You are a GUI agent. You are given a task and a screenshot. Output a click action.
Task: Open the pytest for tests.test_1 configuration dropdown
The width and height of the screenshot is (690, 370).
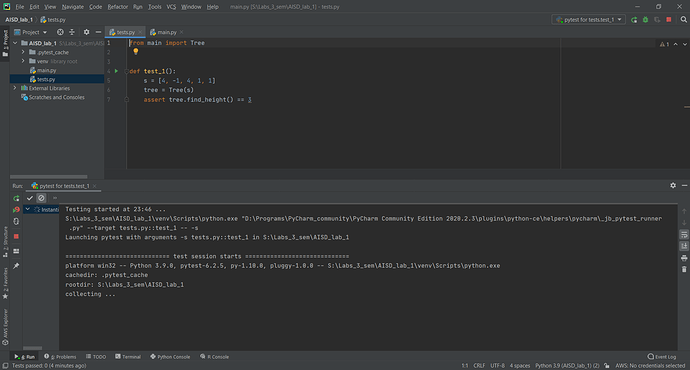(588, 20)
